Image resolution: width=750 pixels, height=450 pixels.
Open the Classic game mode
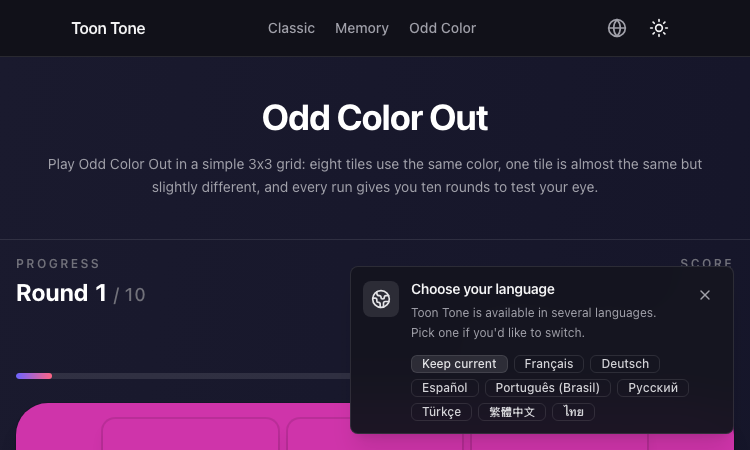(291, 28)
